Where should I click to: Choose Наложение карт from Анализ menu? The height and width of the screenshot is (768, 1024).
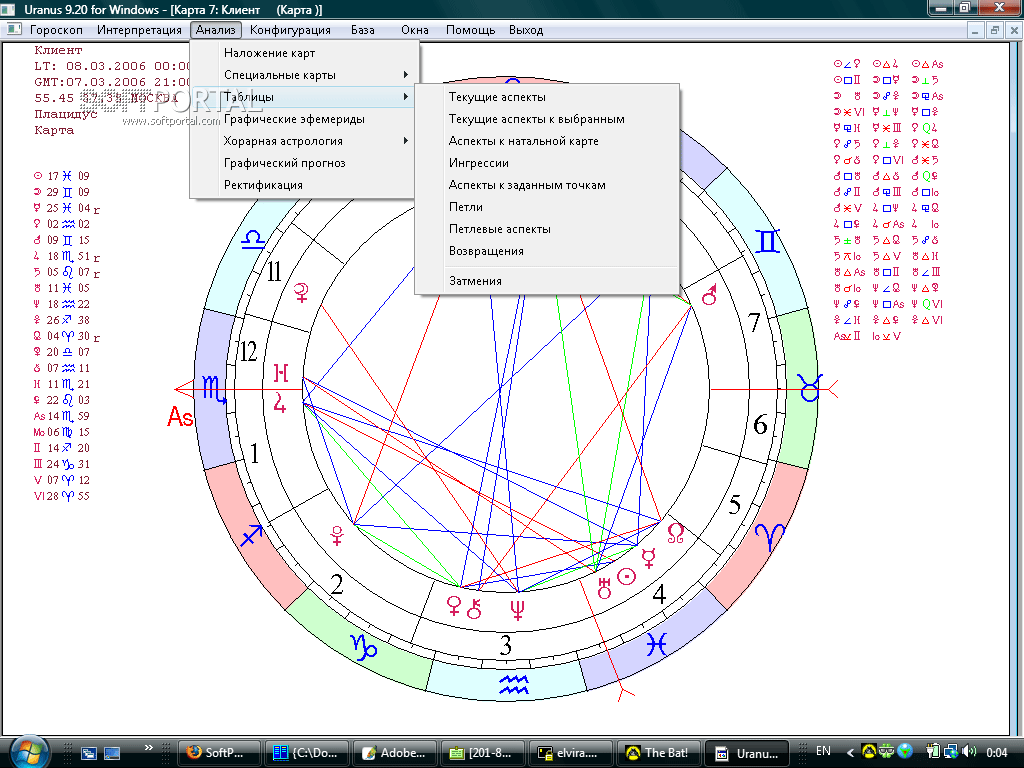304,53
